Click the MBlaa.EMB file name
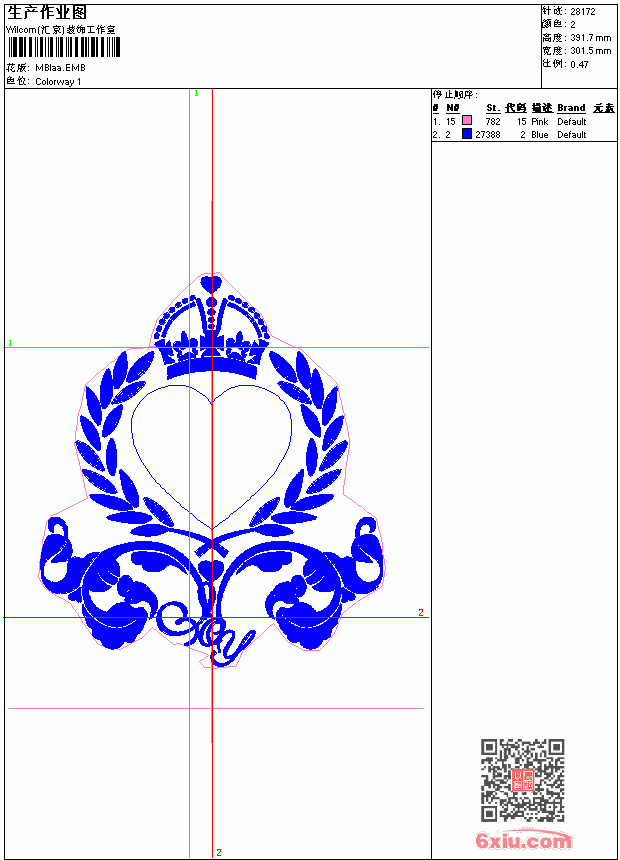Screen dimensions: 620x860 coord(60,68)
